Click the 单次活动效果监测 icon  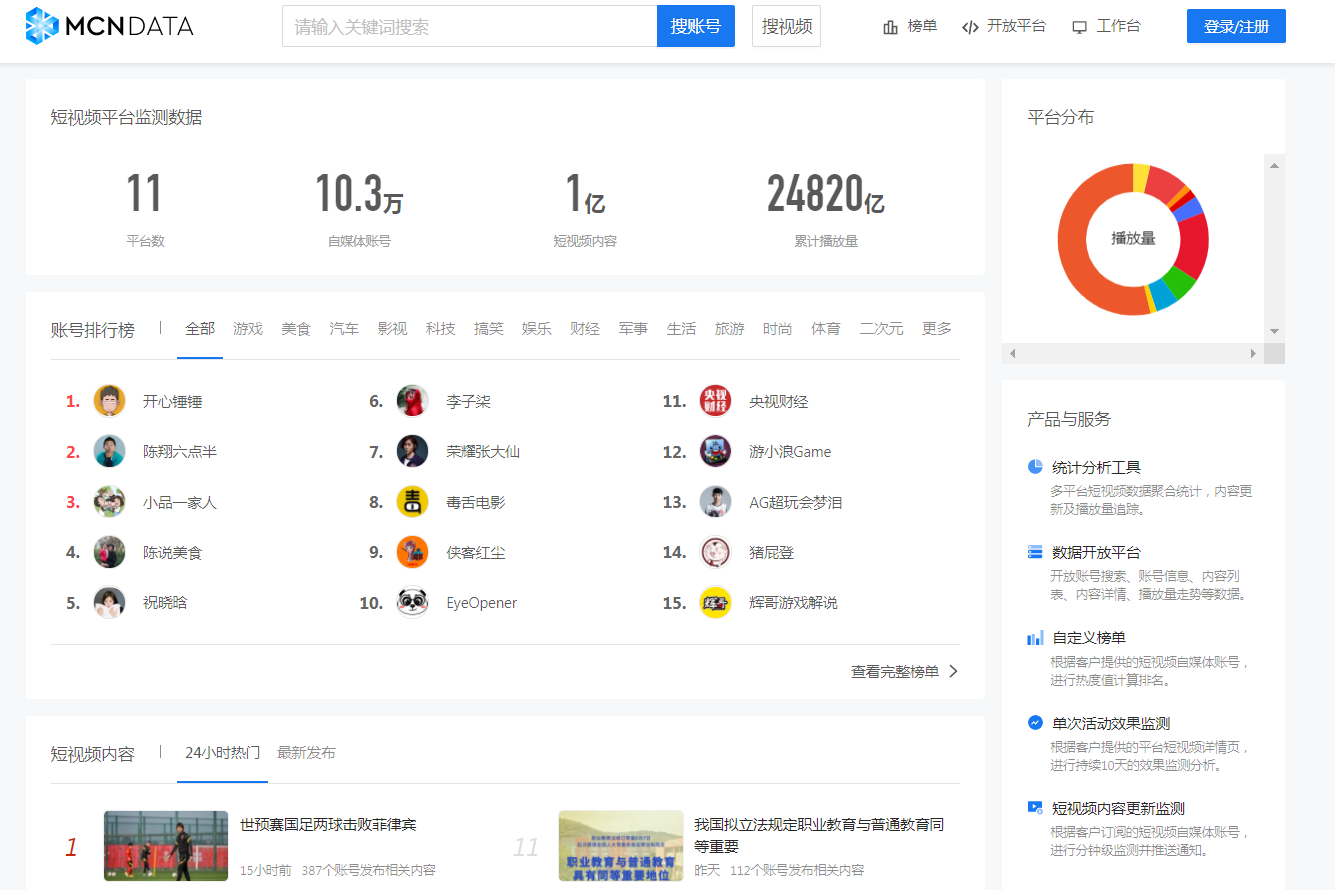(x=1035, y=722)
